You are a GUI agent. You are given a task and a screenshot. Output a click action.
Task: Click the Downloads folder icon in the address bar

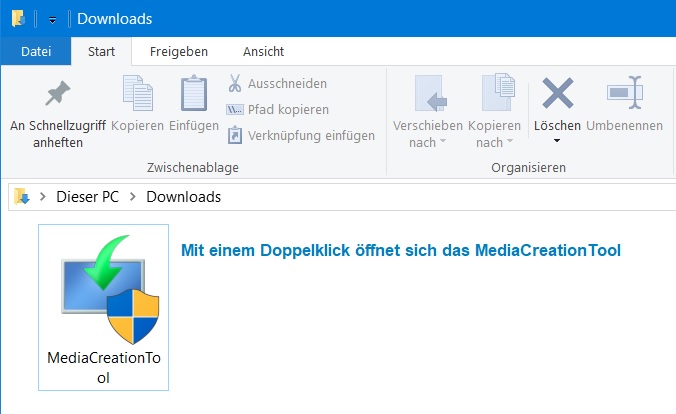point(22,197)
